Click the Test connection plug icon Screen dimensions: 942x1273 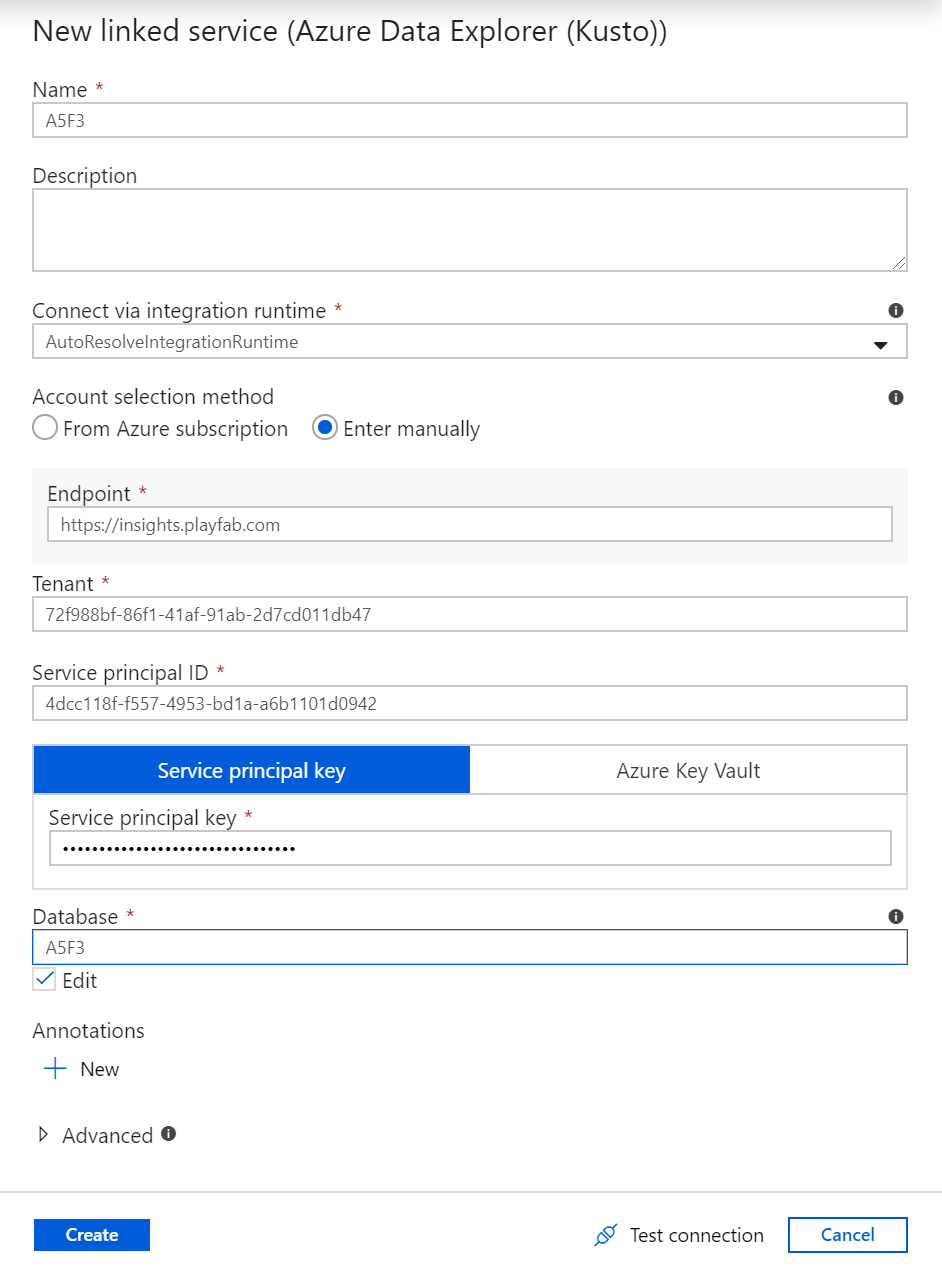[x=605, y=1235]
